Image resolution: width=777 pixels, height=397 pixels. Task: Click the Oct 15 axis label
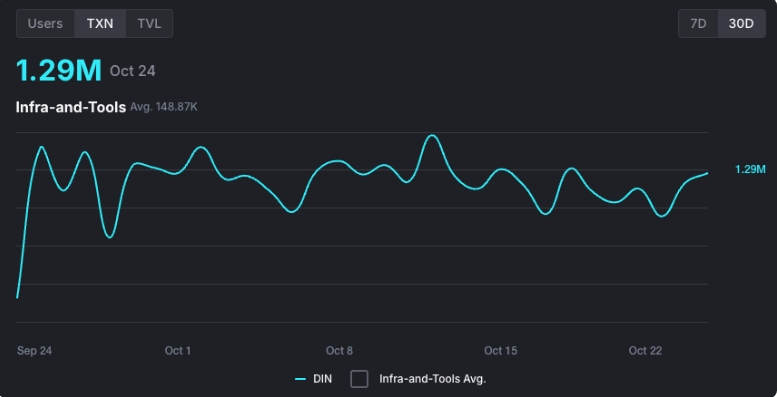tap(500, 351)
